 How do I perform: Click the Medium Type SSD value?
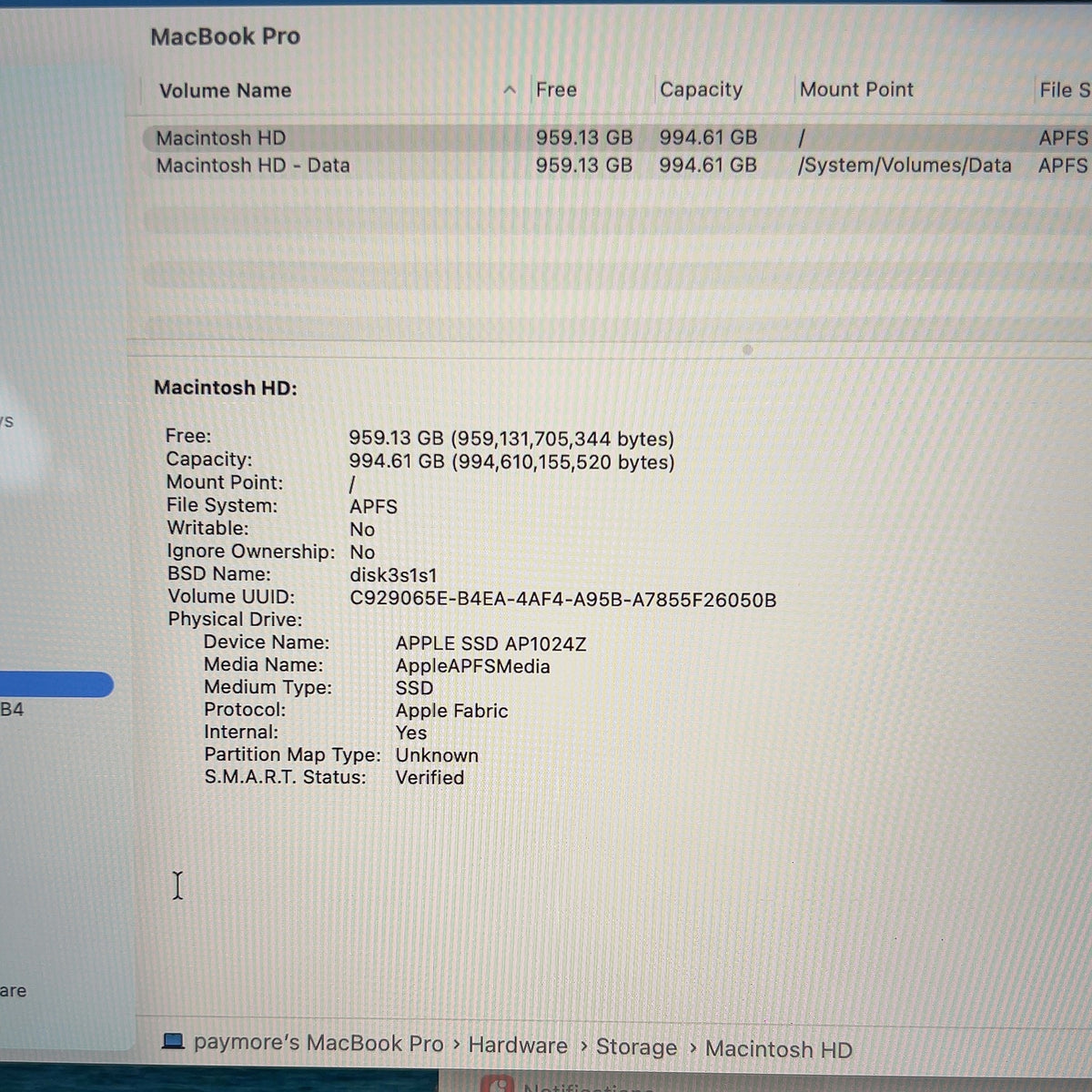click(414, 688)
